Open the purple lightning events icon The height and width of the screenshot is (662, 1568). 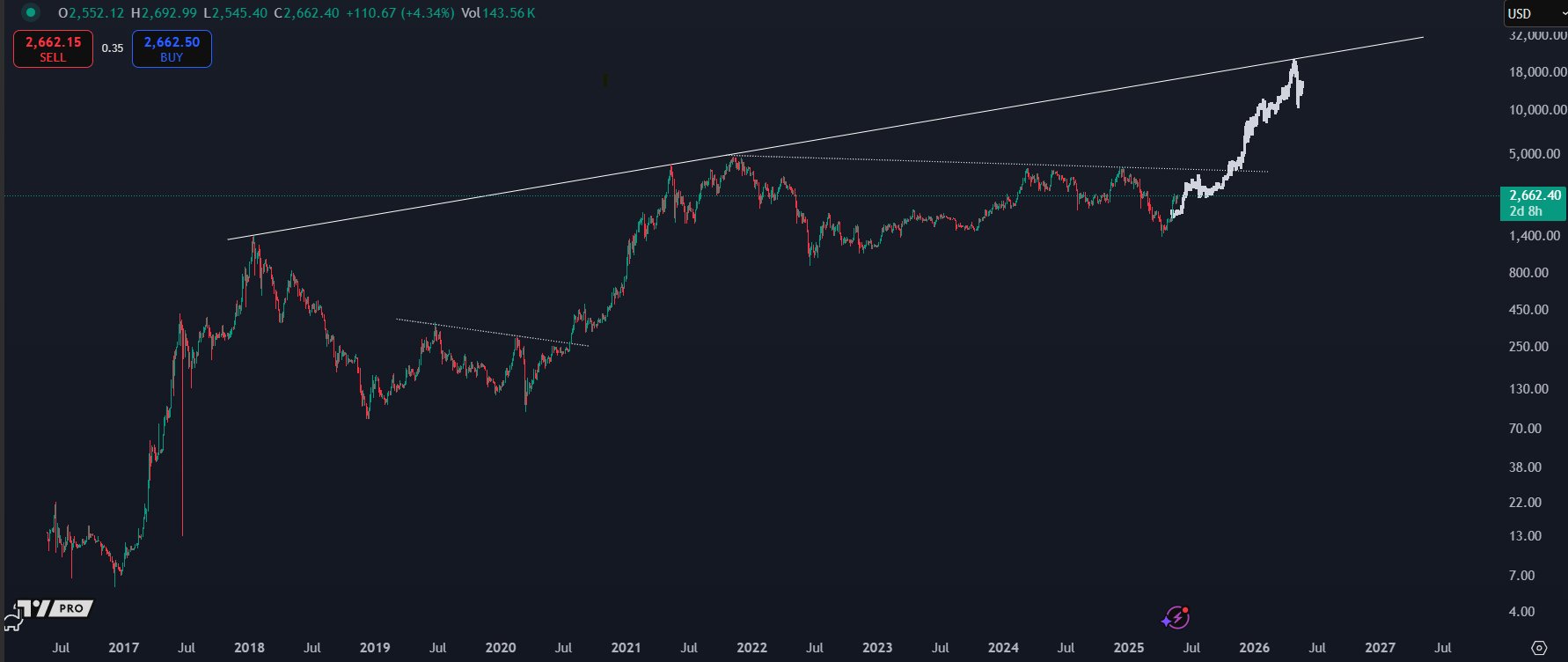(x=1176, y=617)
